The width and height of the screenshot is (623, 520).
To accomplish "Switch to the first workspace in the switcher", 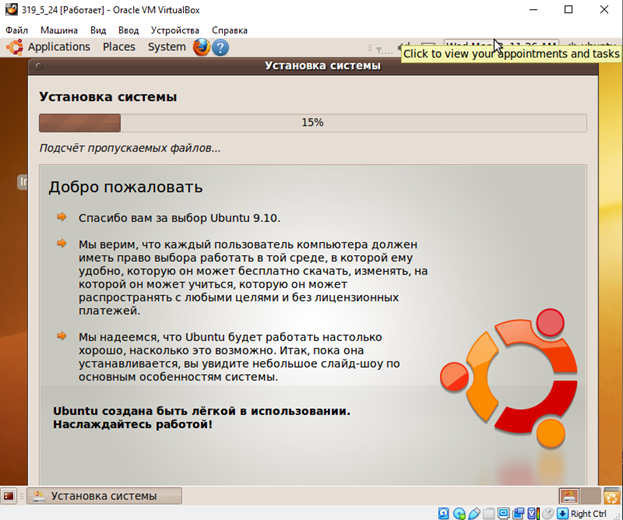I will (x=569, y=496).
